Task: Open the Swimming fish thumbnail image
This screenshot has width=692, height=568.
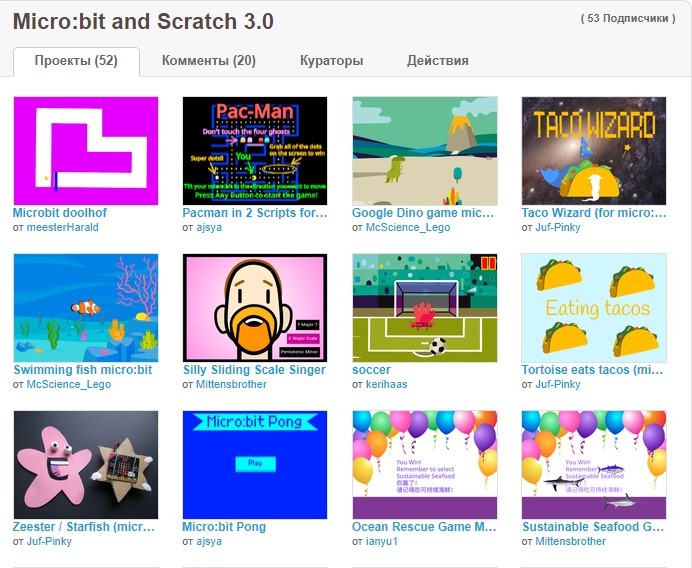Action: tap(86, 308)
